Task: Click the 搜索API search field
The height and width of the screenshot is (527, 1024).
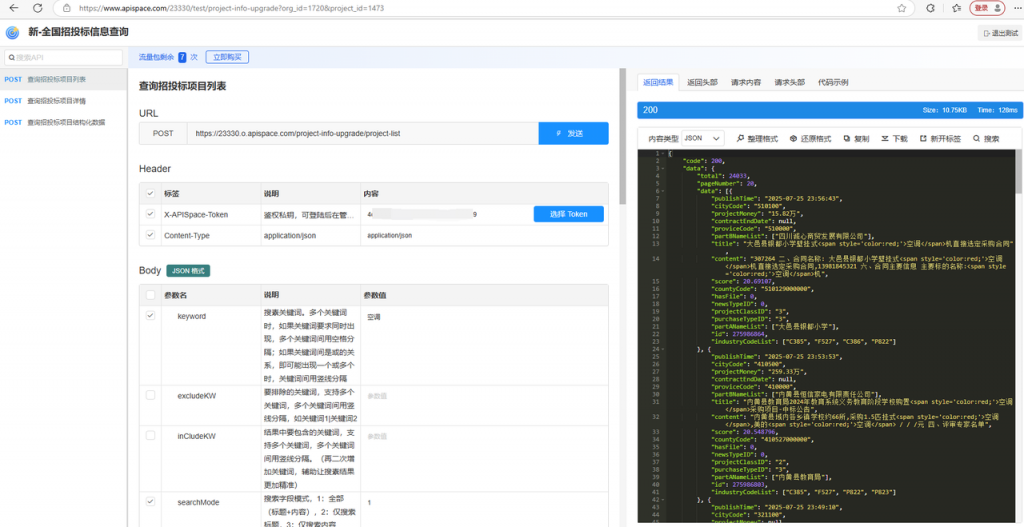Action: coord(65,58)
